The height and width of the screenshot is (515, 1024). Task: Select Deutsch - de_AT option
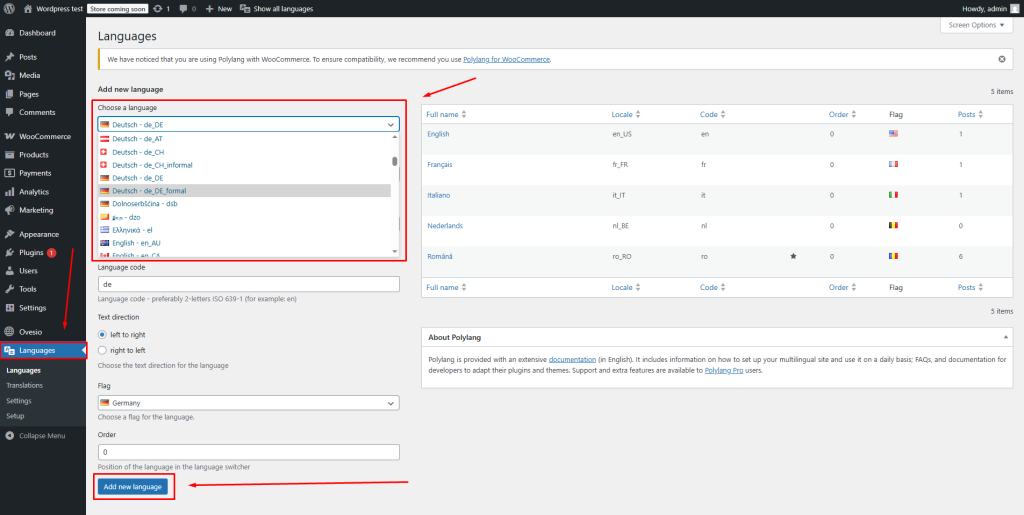(244, 138)
